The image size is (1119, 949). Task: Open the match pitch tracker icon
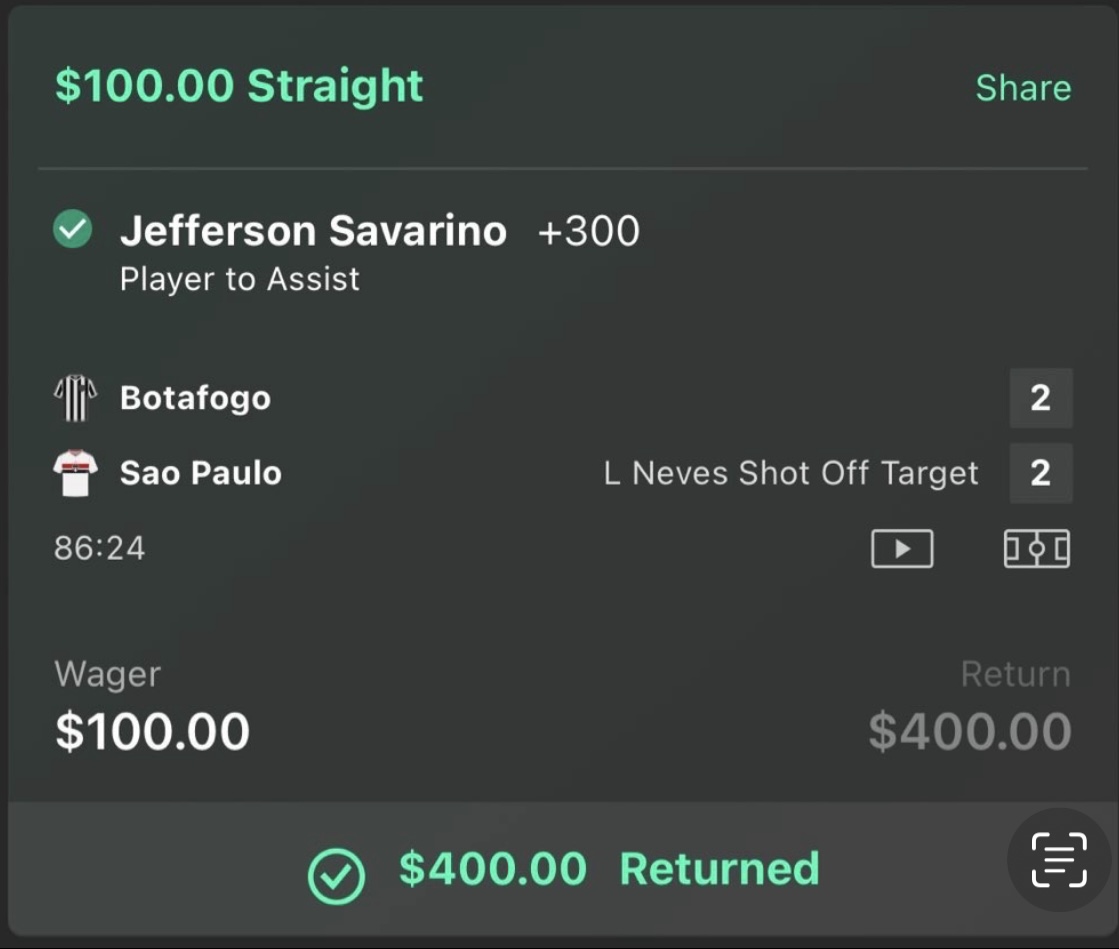[1036, 548]
